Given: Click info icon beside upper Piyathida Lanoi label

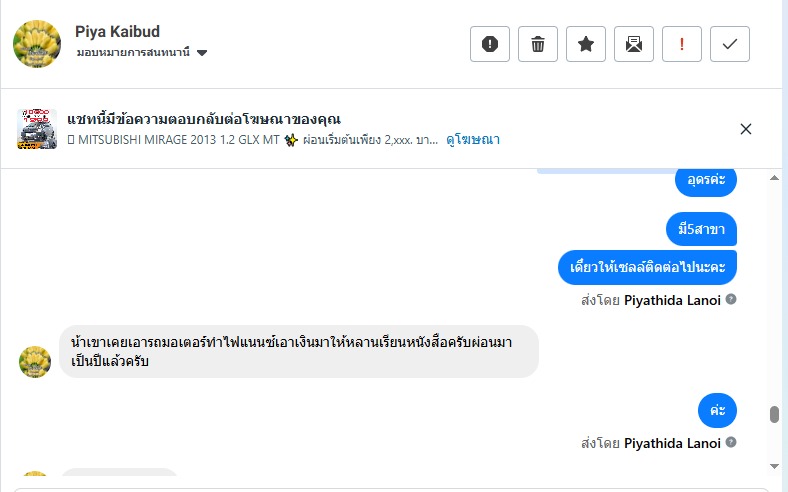Looking at the screenshot, I should (x=731, y=299).
